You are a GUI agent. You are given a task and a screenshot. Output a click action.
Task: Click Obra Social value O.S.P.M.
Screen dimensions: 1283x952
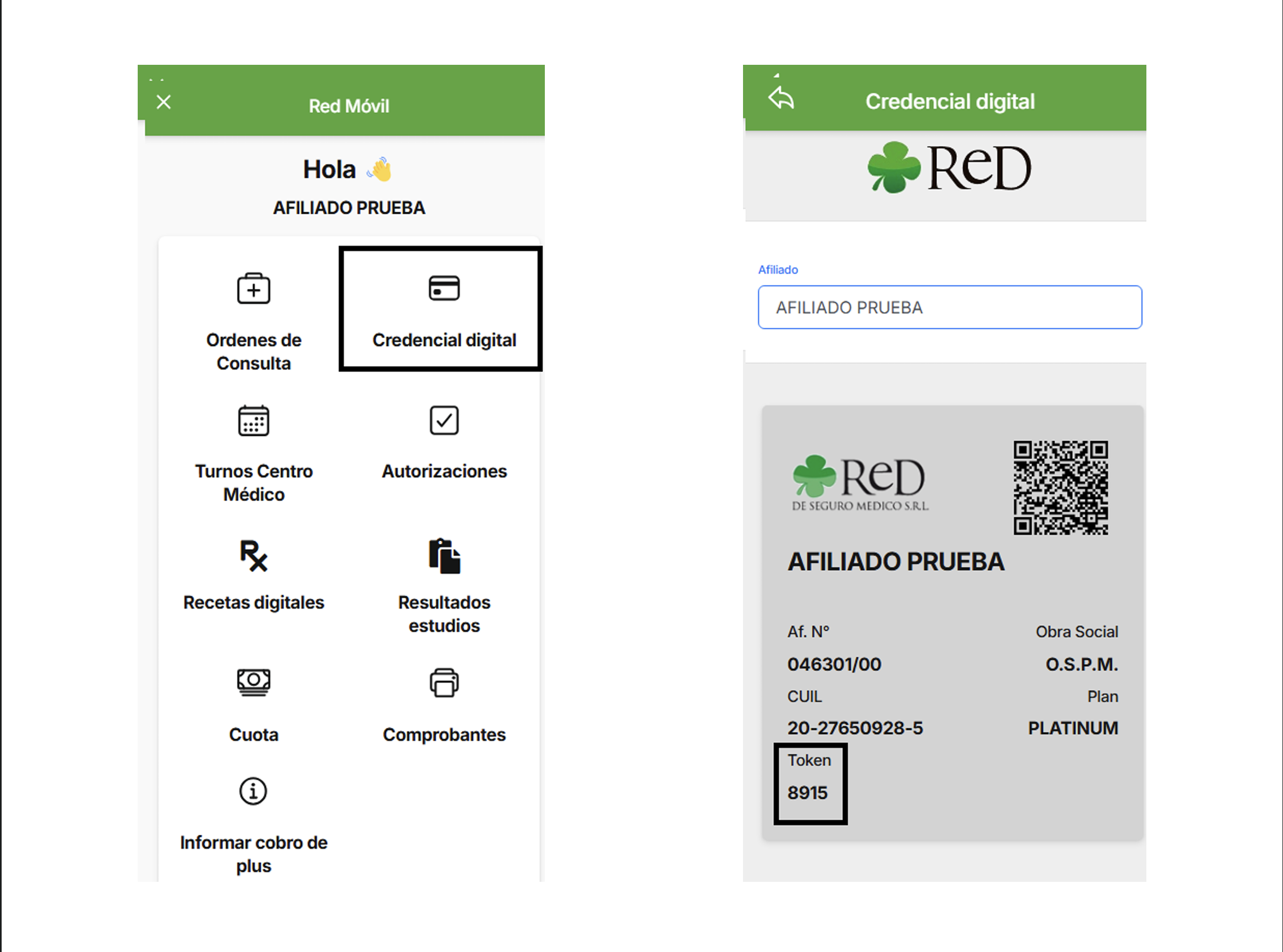tap(1082, 664)
